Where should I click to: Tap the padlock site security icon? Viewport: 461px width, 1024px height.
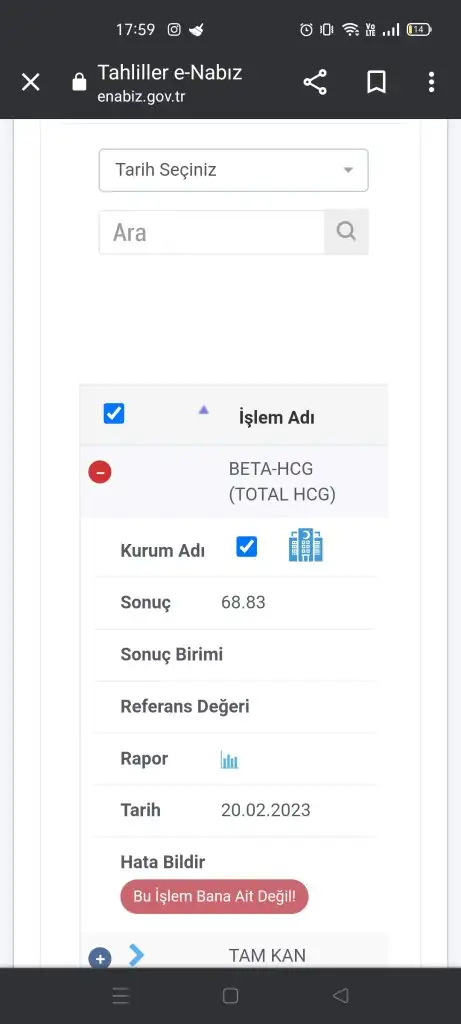pos(79,83)
